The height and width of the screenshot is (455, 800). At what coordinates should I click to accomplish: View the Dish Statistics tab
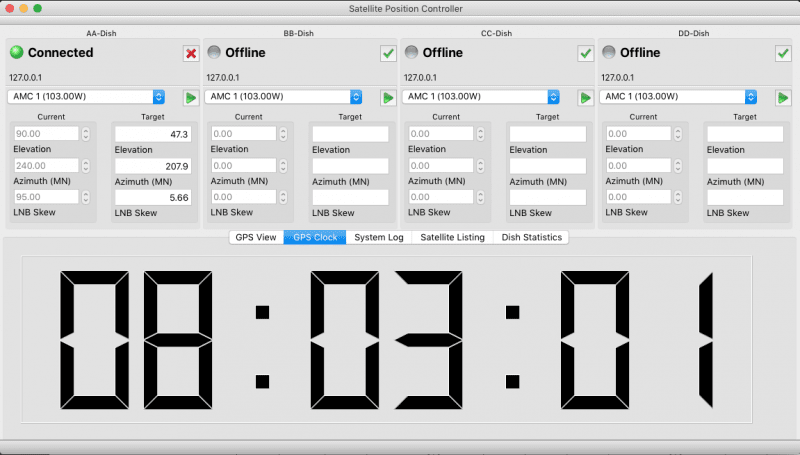[532, 237]
